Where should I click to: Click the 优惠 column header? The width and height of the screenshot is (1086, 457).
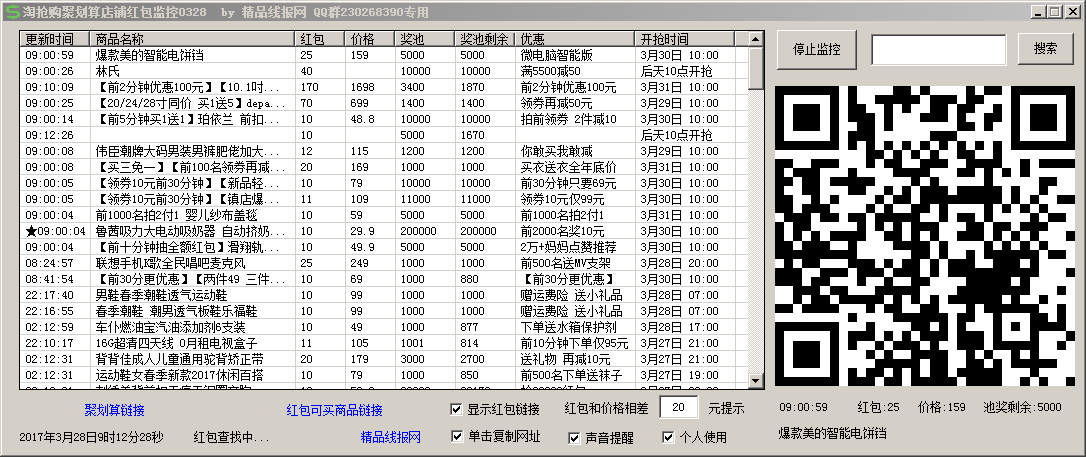coord(575,39)
